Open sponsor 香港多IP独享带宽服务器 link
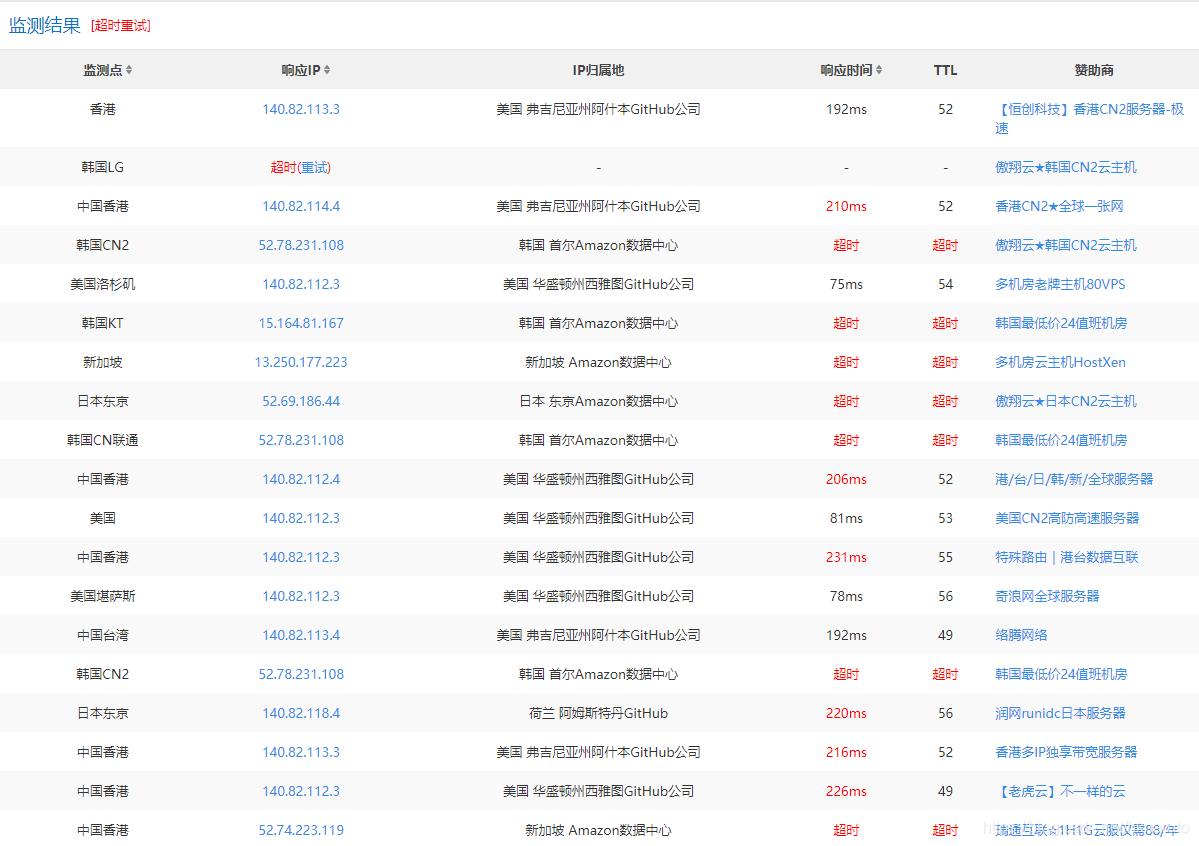Image resolution: width=1199 pixels, height=846 pixels. 1066,752
